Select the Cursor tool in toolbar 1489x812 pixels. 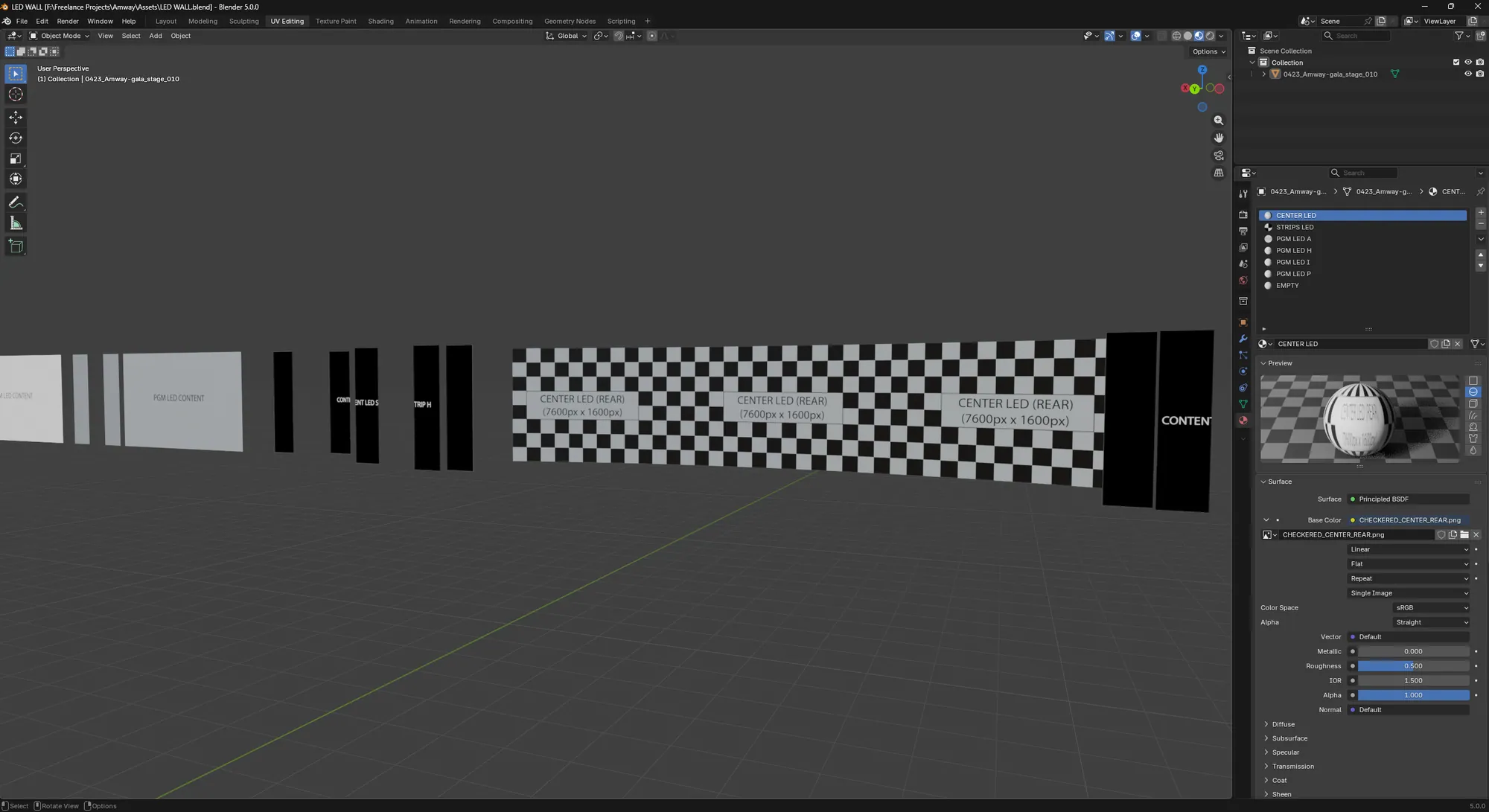click(16, 95)
